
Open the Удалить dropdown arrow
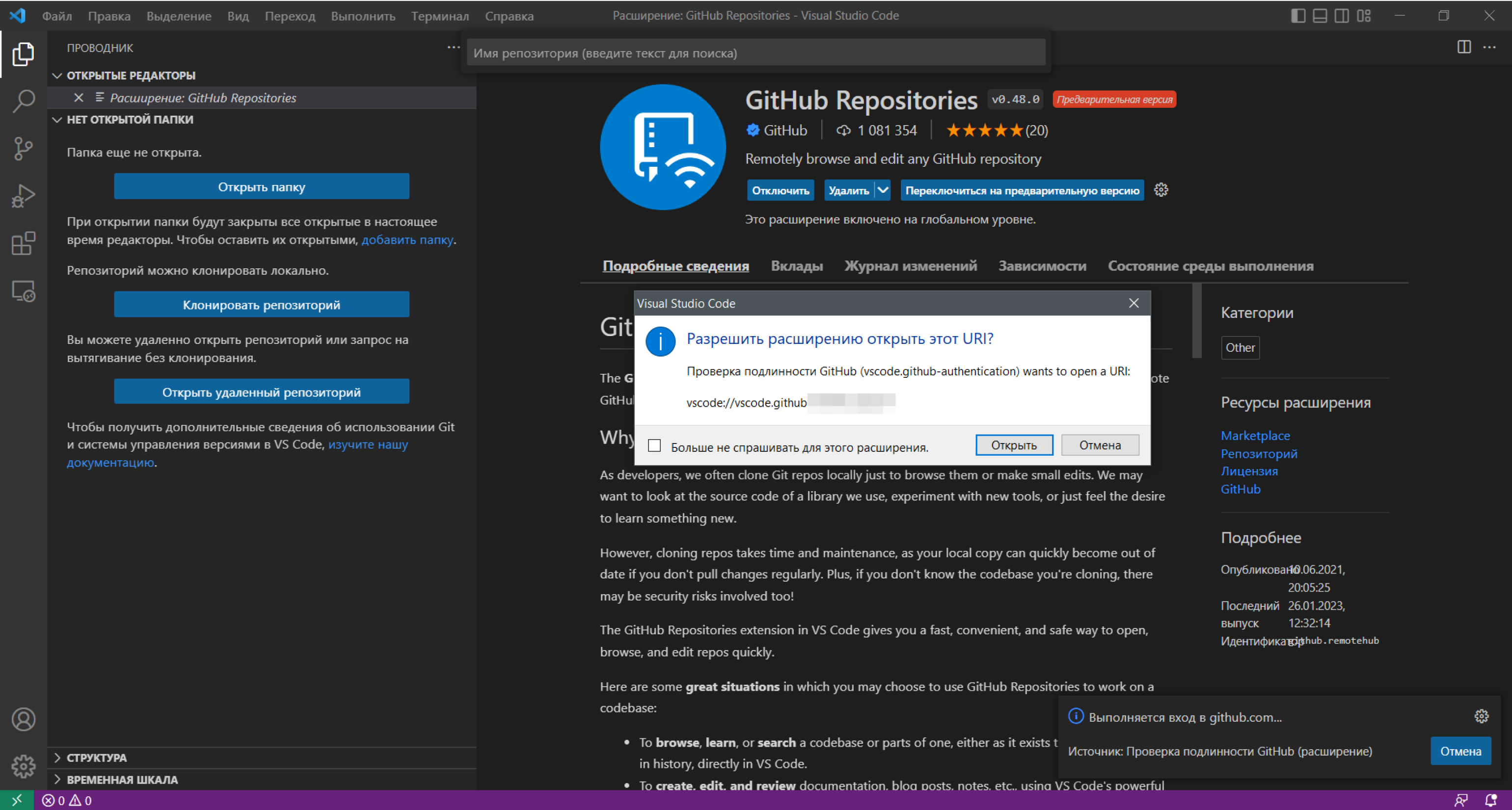tap(883, 190)
